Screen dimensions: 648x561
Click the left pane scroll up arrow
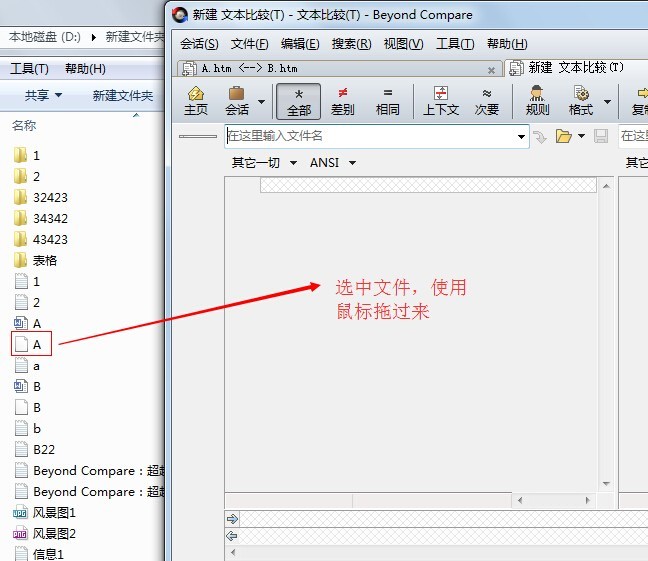click(x=606, y=186)
